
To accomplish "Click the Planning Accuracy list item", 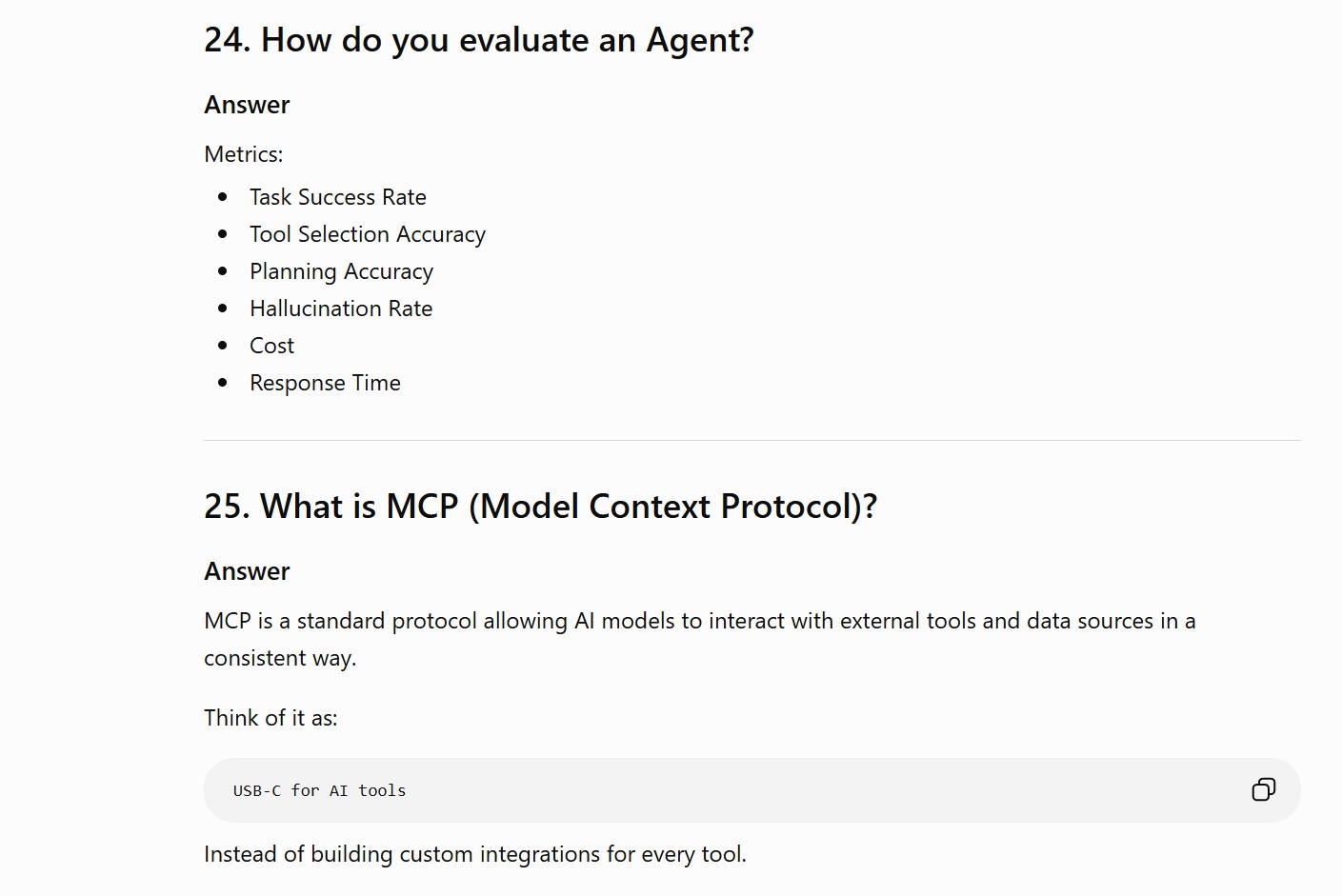I will click(341, 271).
